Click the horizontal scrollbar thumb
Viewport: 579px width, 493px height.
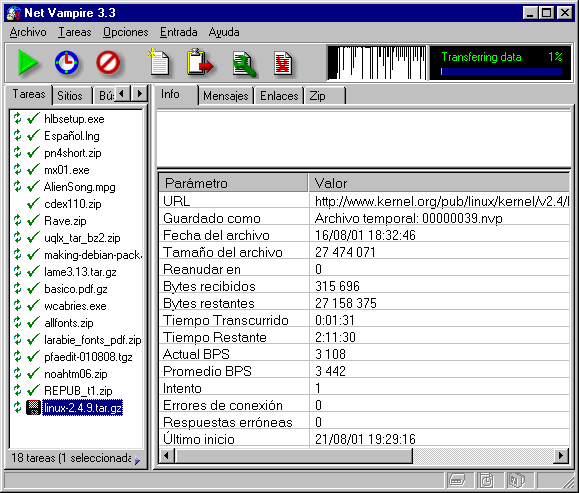tap(294, 456)
